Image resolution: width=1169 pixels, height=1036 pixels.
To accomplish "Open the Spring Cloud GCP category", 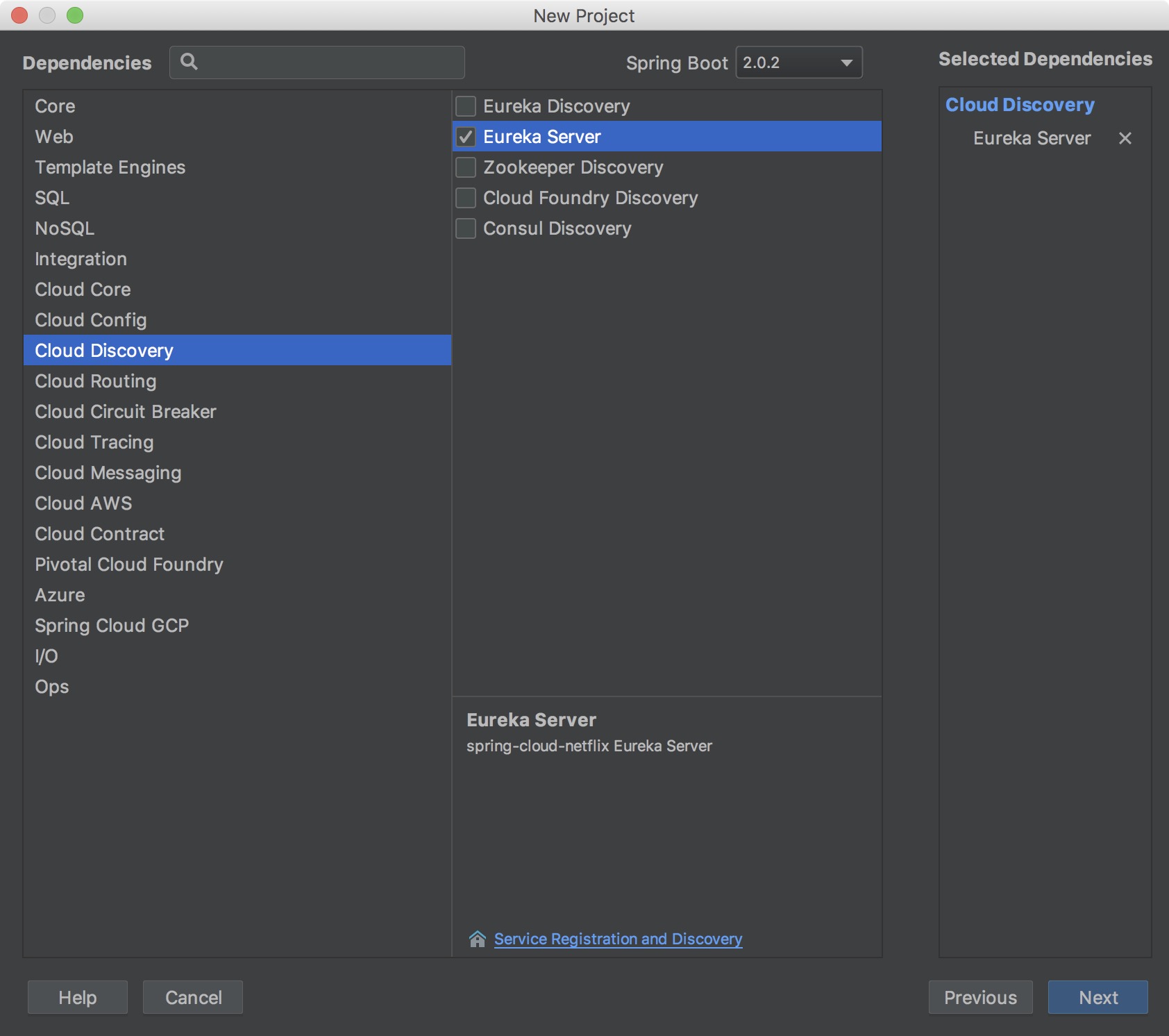I will [x=237, y=626].
